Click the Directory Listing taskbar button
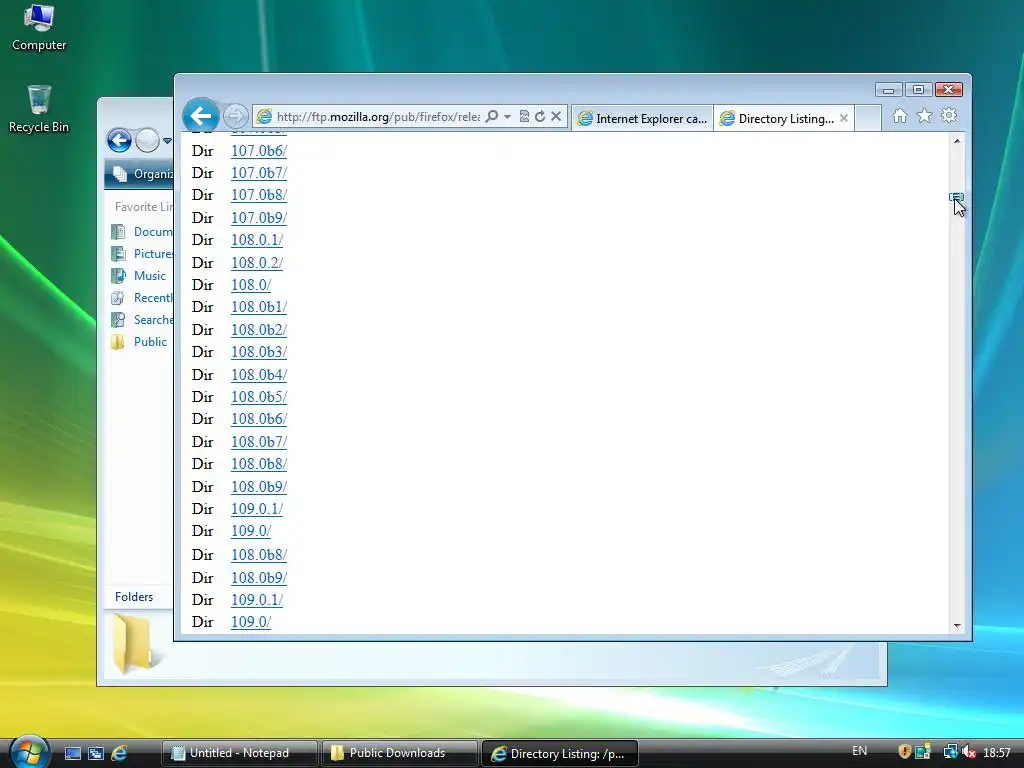The image size is (1024, 768). pyautogui.click(x=559, y=753)
